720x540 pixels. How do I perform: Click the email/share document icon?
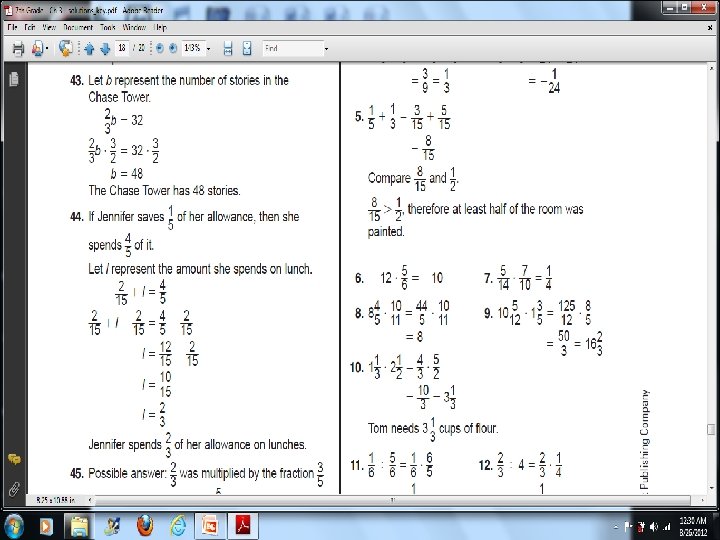(38, 48)
